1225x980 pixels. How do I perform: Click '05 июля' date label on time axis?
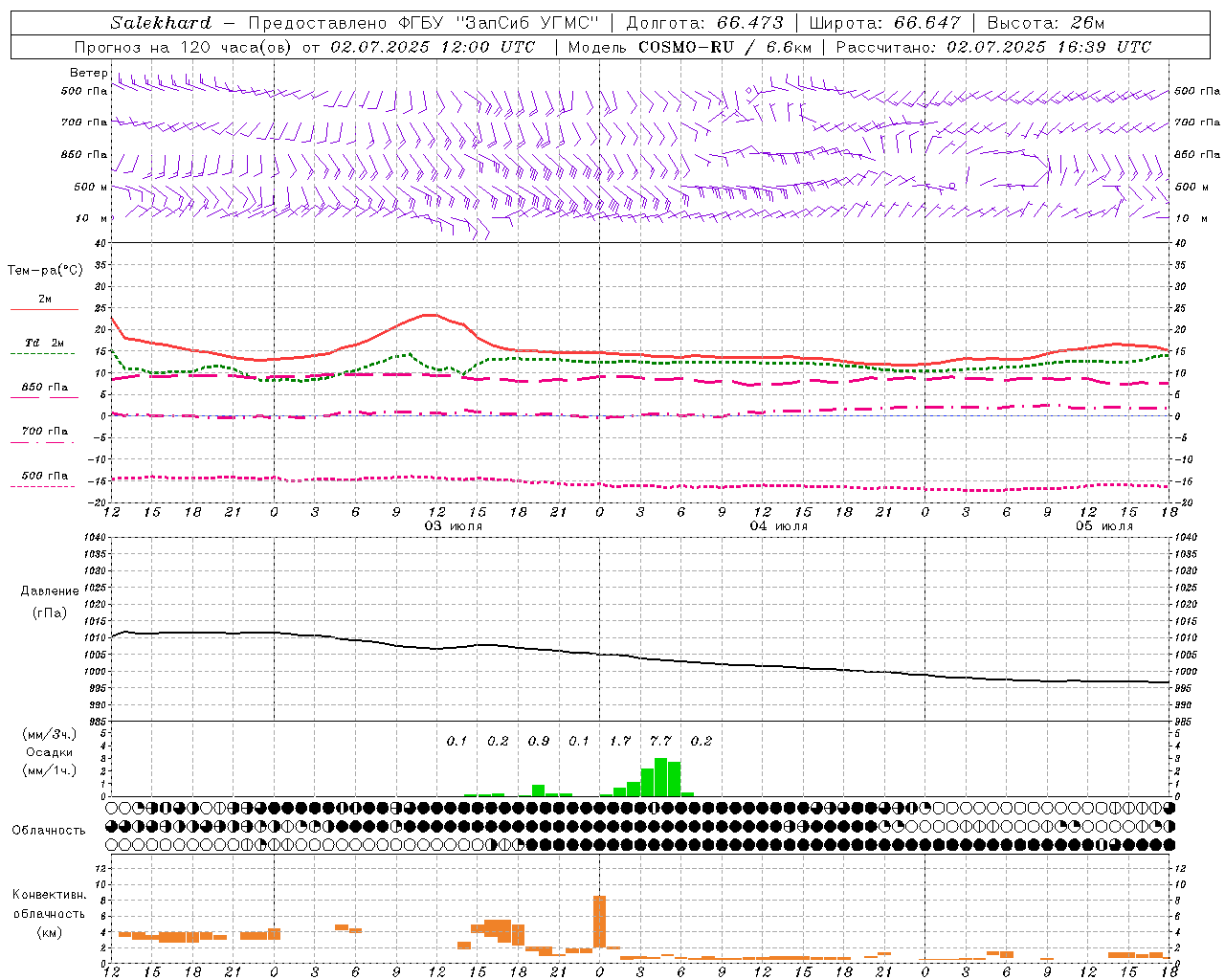1104,526
